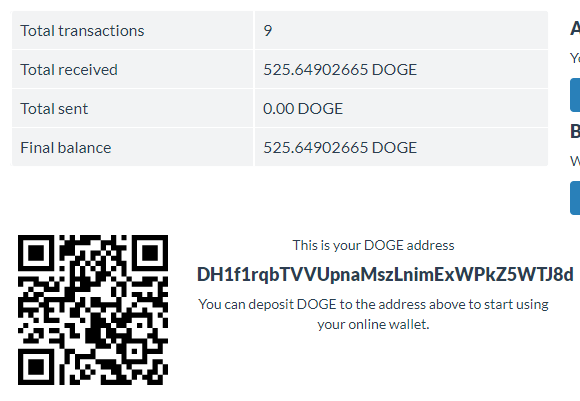Click the DOGE address QR code
This screenshot has height=401, width=580.
(93, 310)
